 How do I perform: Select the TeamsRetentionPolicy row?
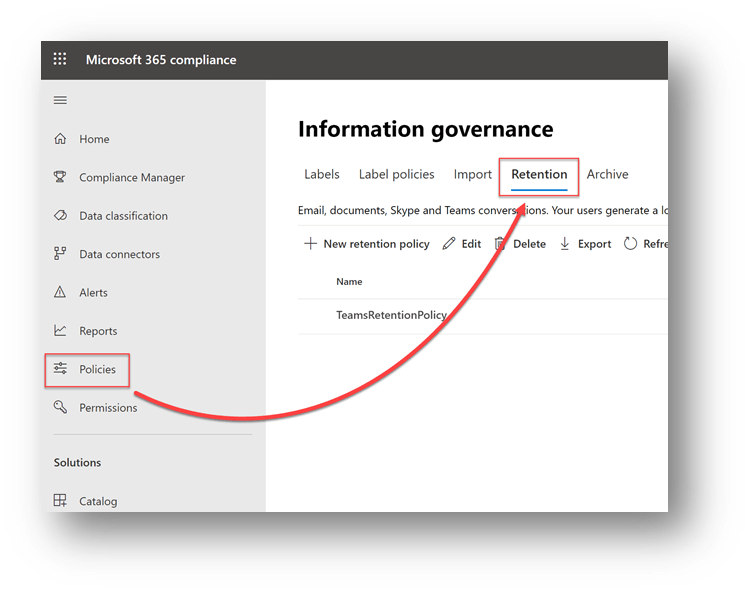pyautogui.click(x=482, y=315)
